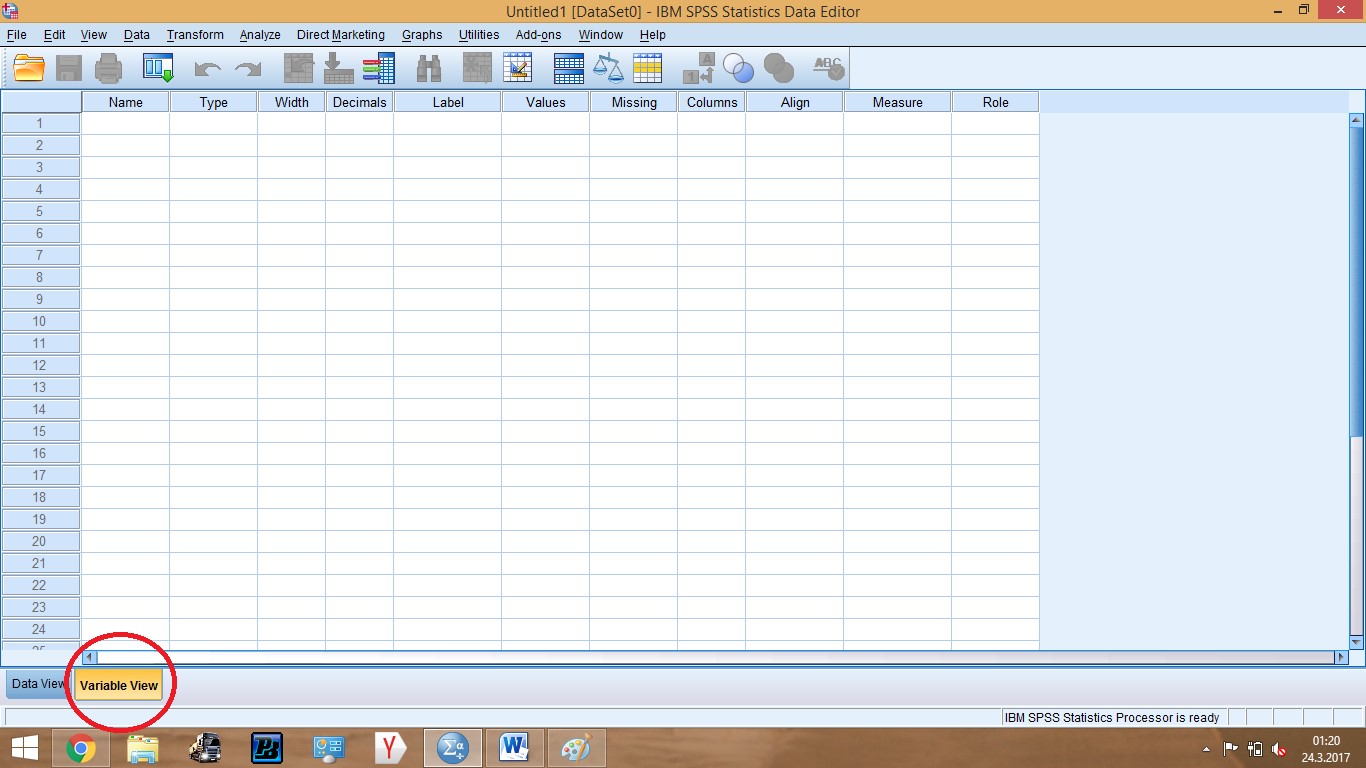Click the muted volume tray icon
Viewport: 1366px width, 768px height.
[x=1278, y=749]
